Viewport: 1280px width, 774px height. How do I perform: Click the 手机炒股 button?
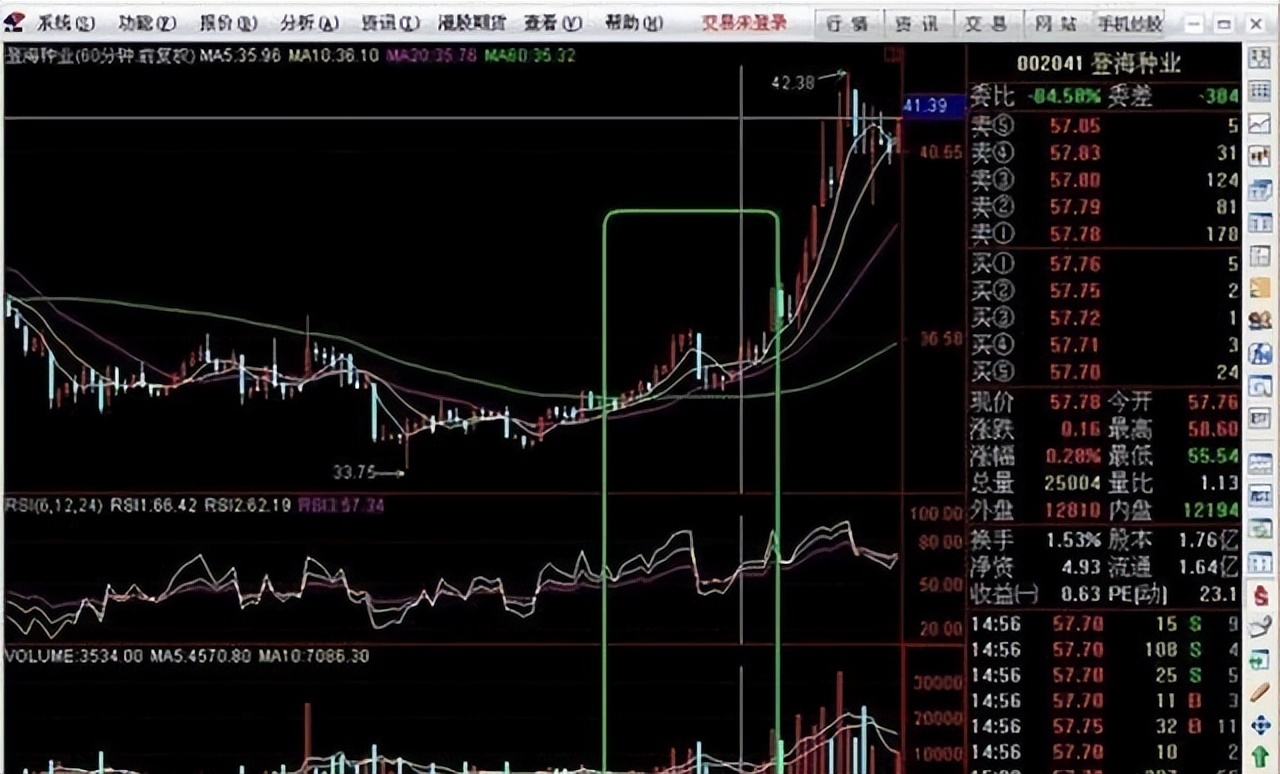click(x=1130, y=23)
